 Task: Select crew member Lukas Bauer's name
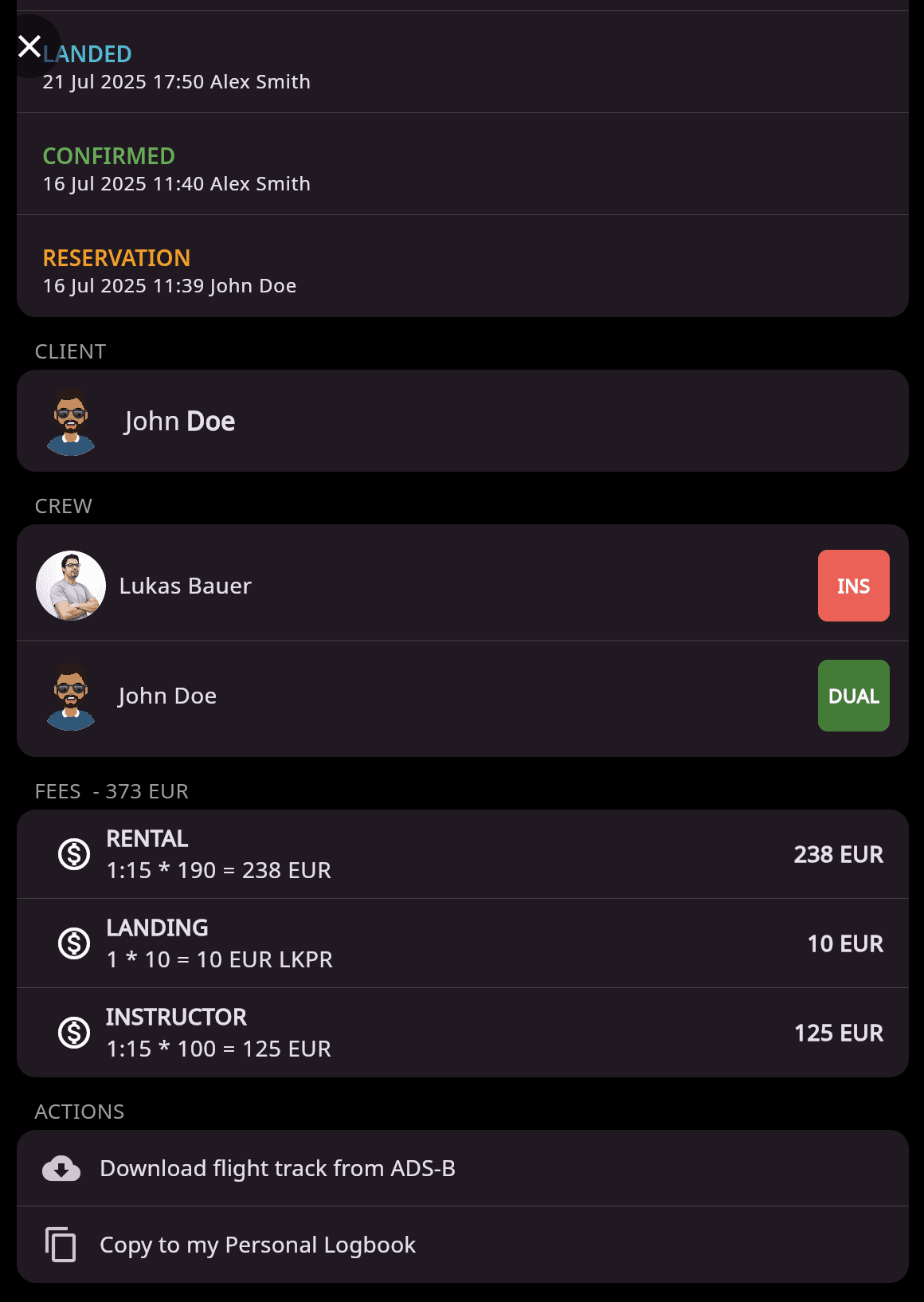(186, 586)
